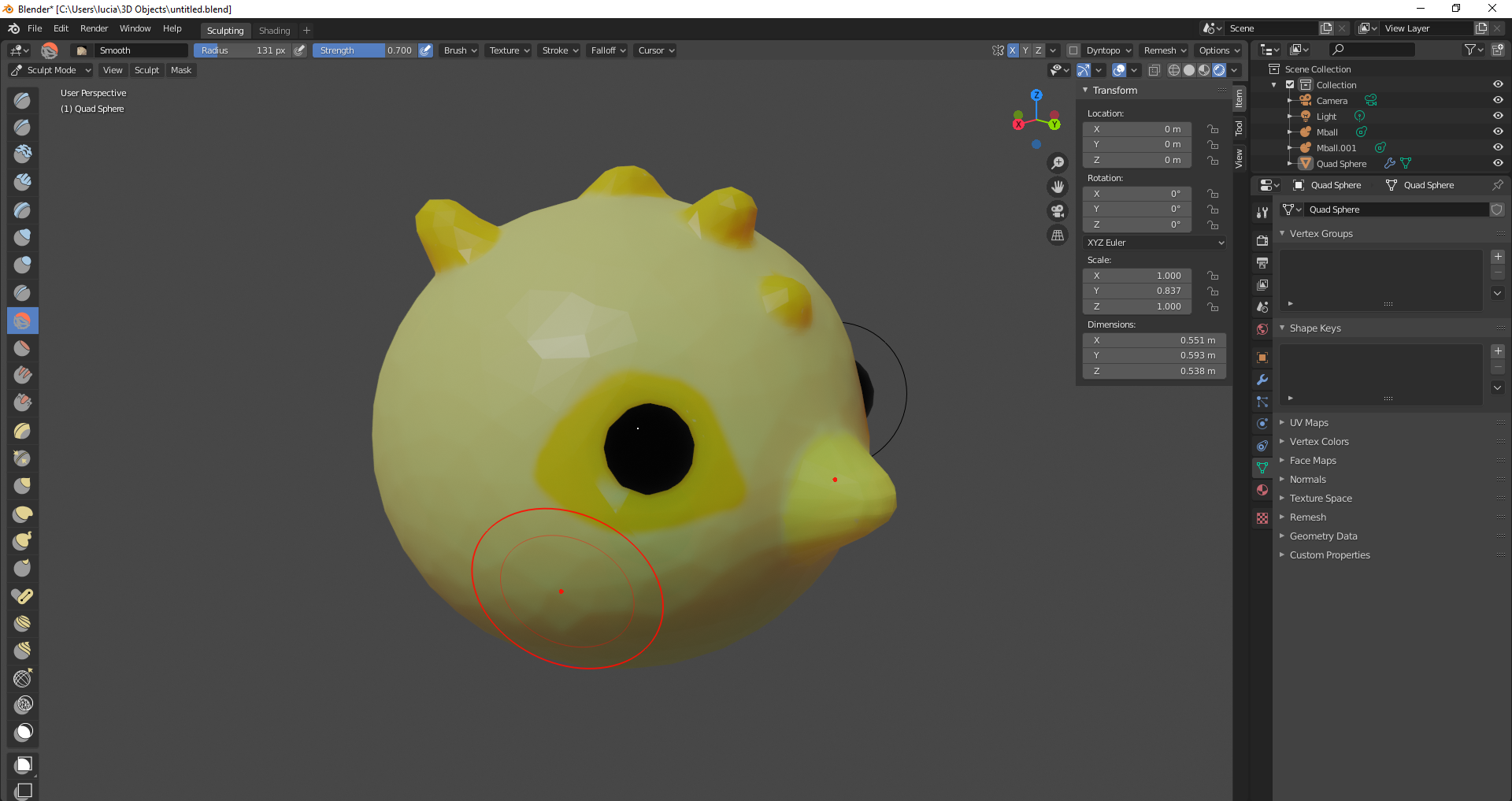Toggle X axis symmetry
This screenshot has width=1512, height=801.
(x=1014, y=50)
